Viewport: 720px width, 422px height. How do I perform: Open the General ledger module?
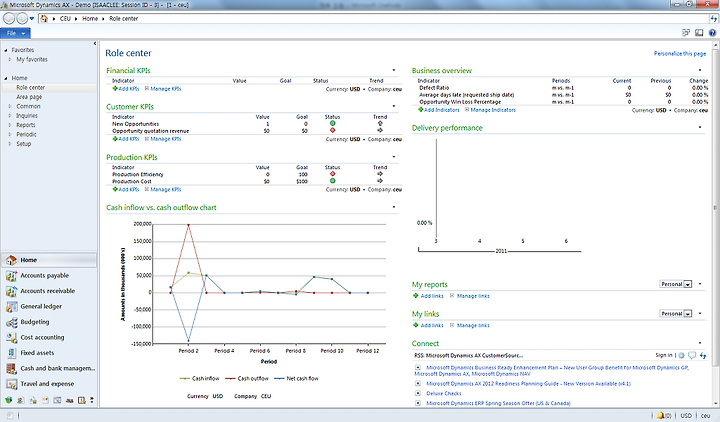tap(49, 306)
